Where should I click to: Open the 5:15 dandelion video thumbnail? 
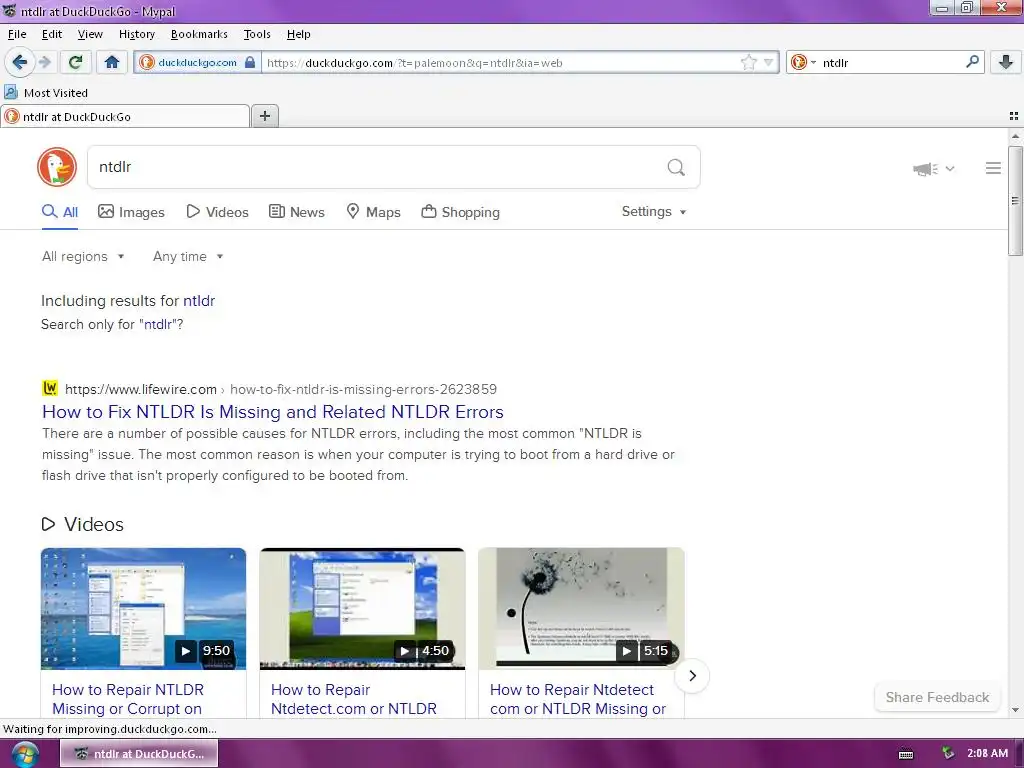581,609
